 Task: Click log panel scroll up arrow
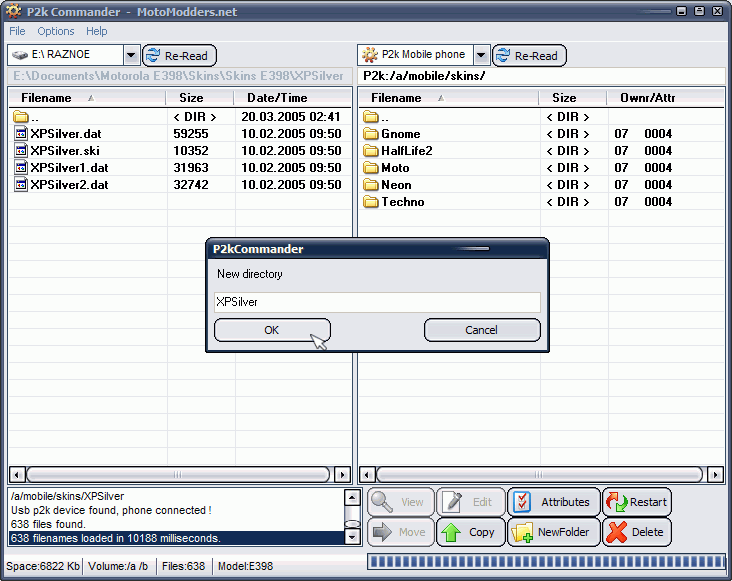pyautogui.click(x=352, y=497)
